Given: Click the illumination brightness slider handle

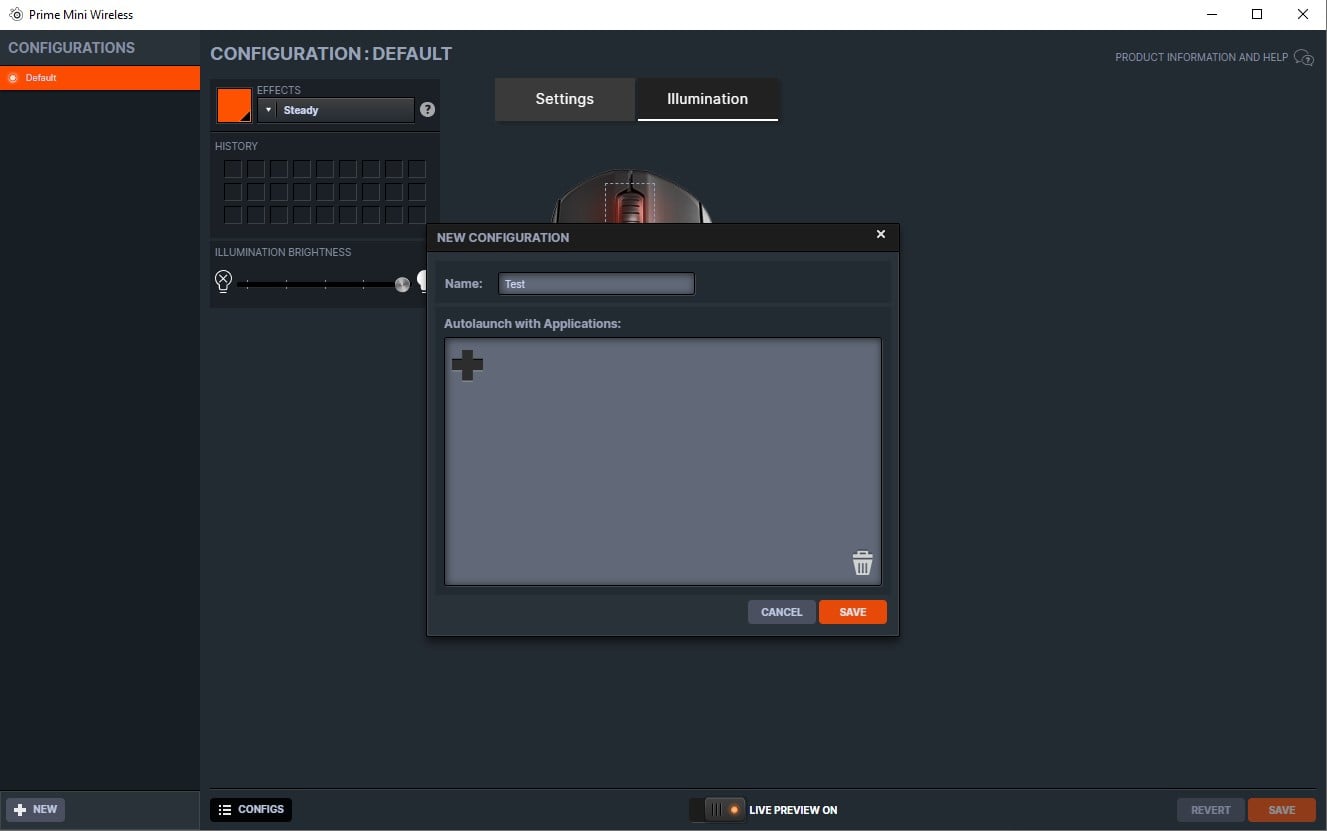Looking at the screenshot, I should coord(402,284).
